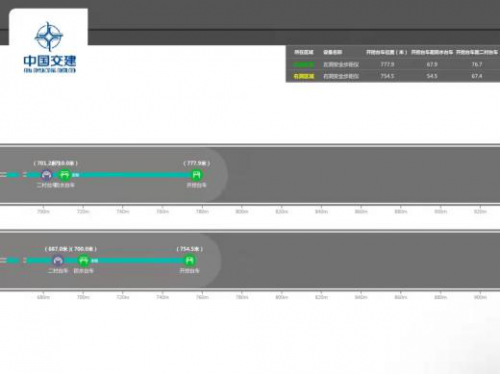
Task: Click the (754.5米) position label
Action: point(189,249)
